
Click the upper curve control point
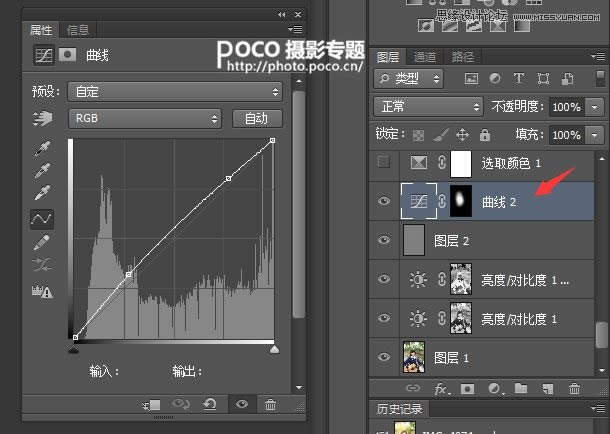[229, 178]
